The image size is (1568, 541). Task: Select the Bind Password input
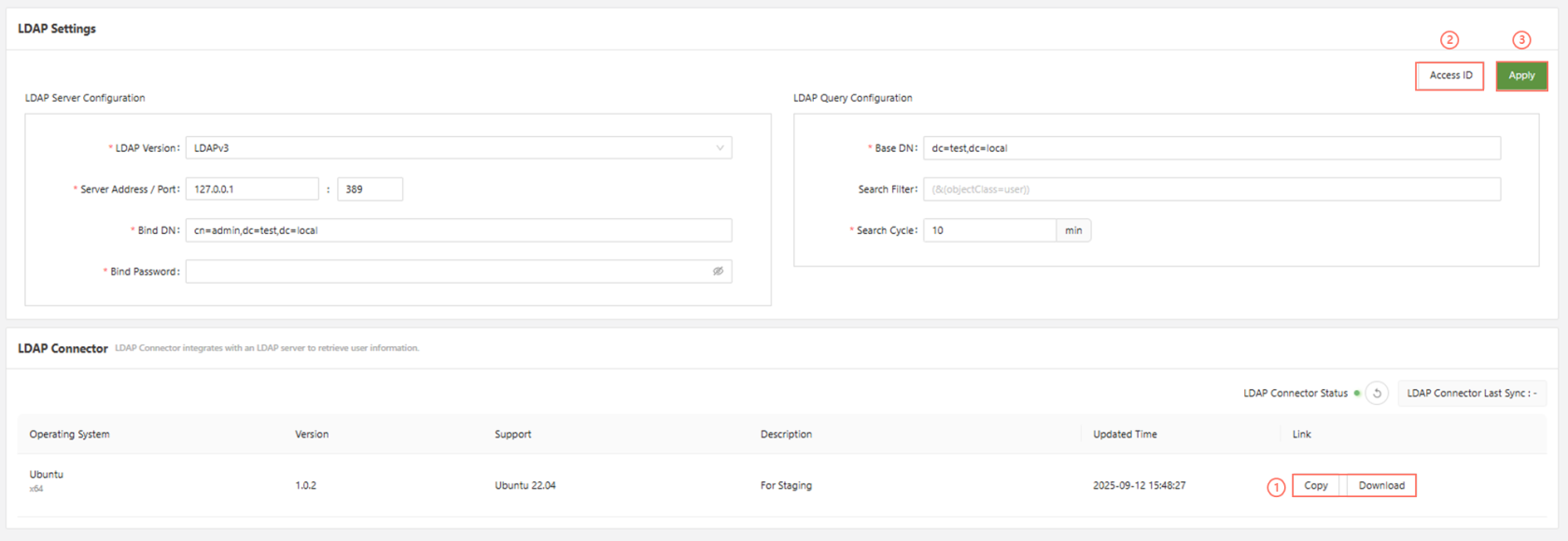click(448, 271)
